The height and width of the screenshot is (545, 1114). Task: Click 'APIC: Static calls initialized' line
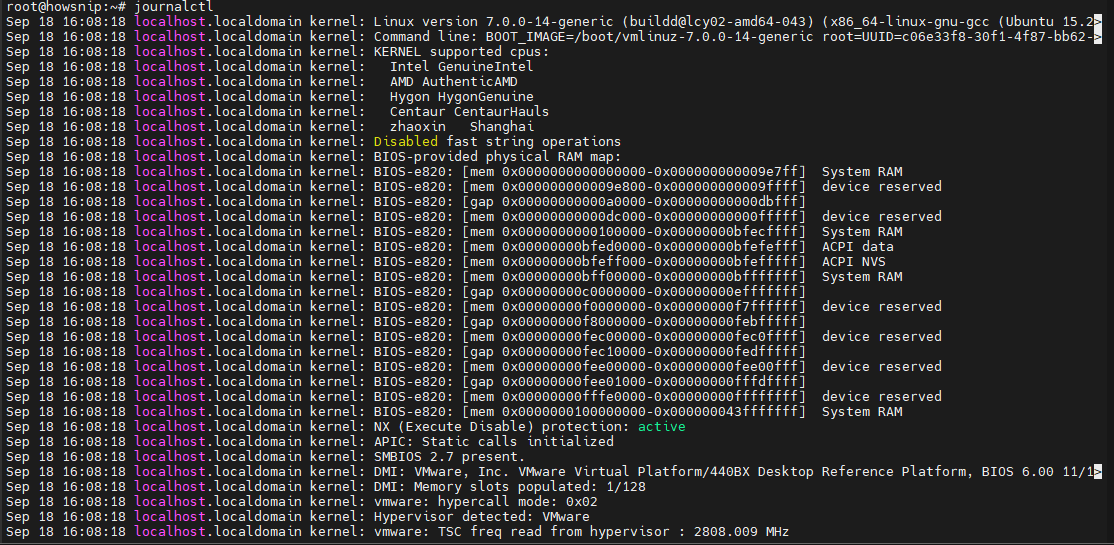point(494,441)
